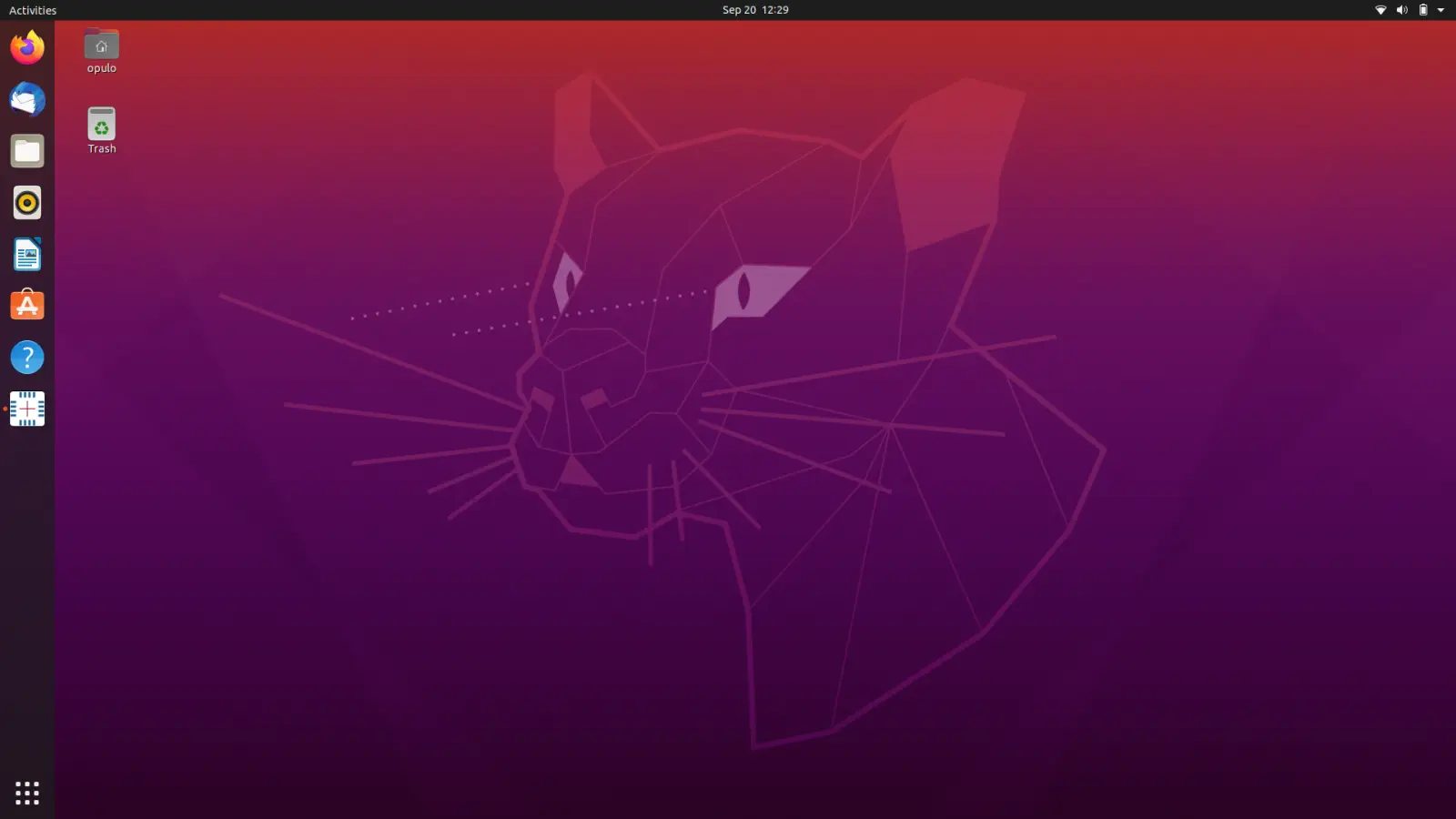Screen dimensions: 1456x819
Task: Click the battery status icon
Action: point(1423,10)
